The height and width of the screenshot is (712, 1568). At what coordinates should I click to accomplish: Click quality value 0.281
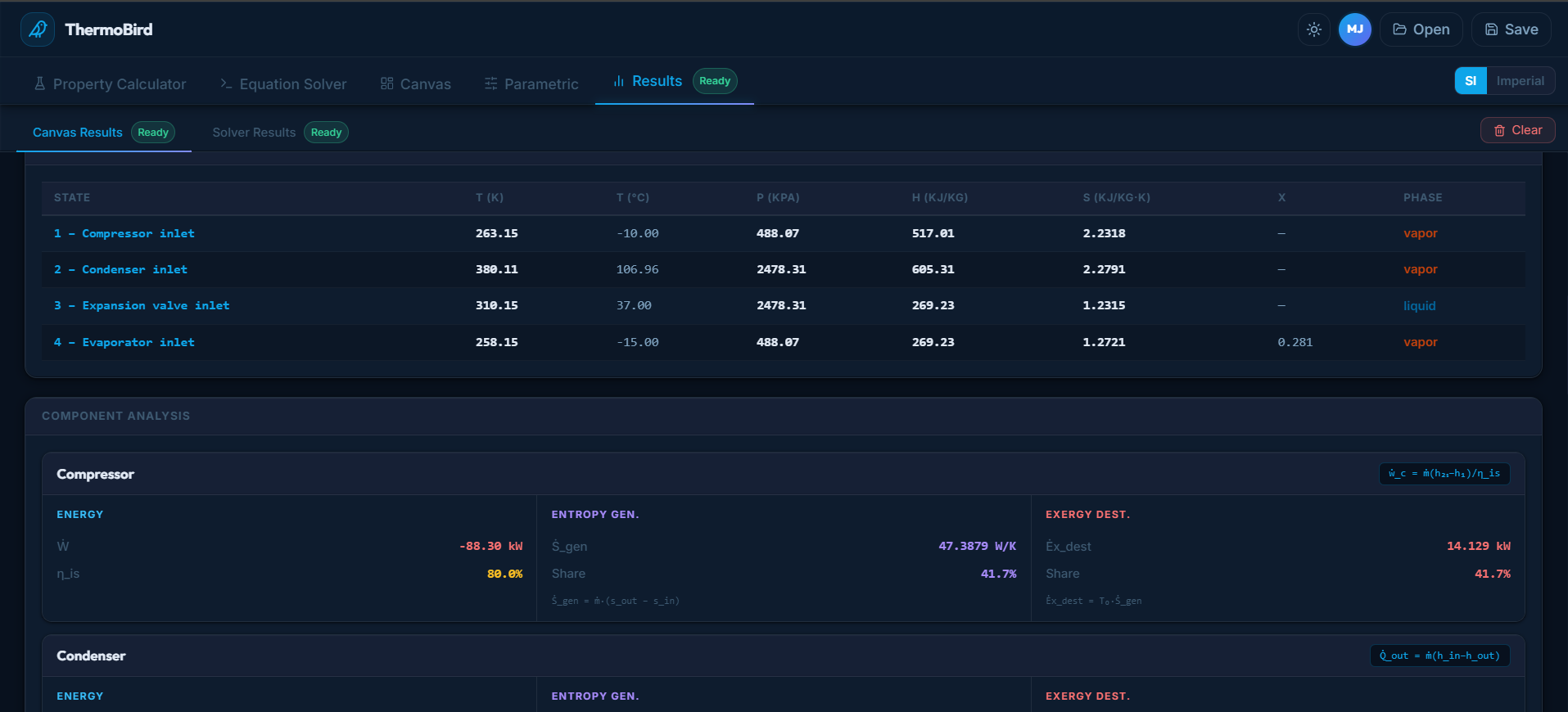[1295, 342]
